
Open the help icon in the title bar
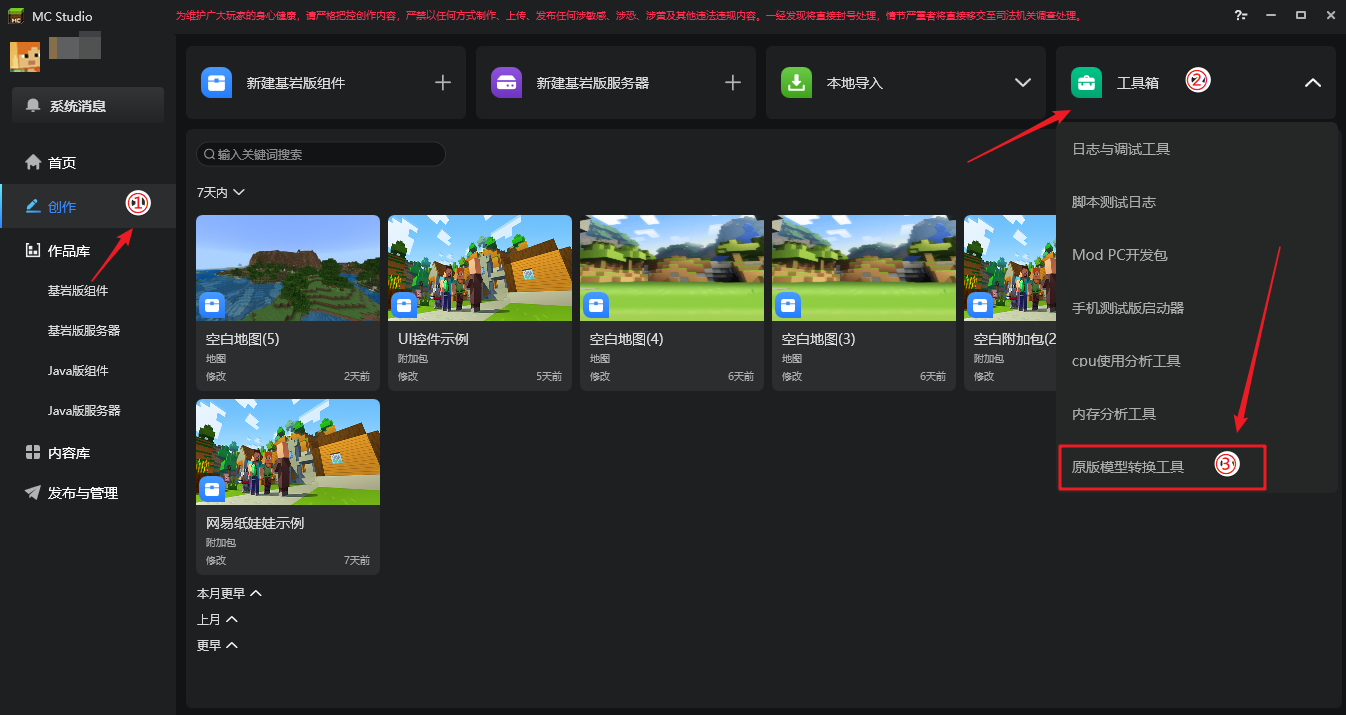click(1241, 15)
